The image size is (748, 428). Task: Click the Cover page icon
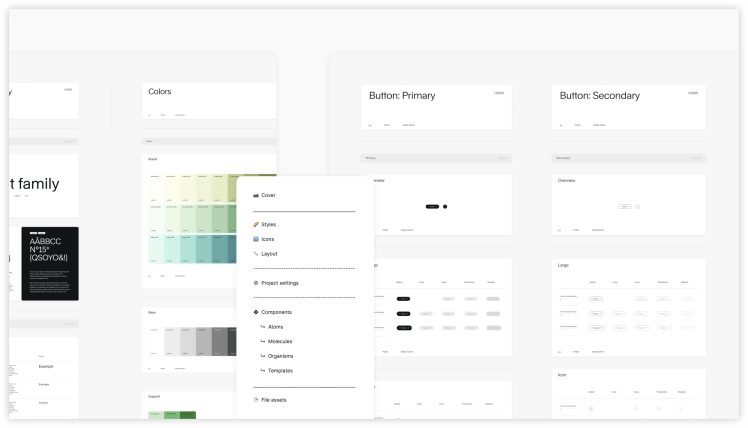pyautogui.click(x=257, y=195)
